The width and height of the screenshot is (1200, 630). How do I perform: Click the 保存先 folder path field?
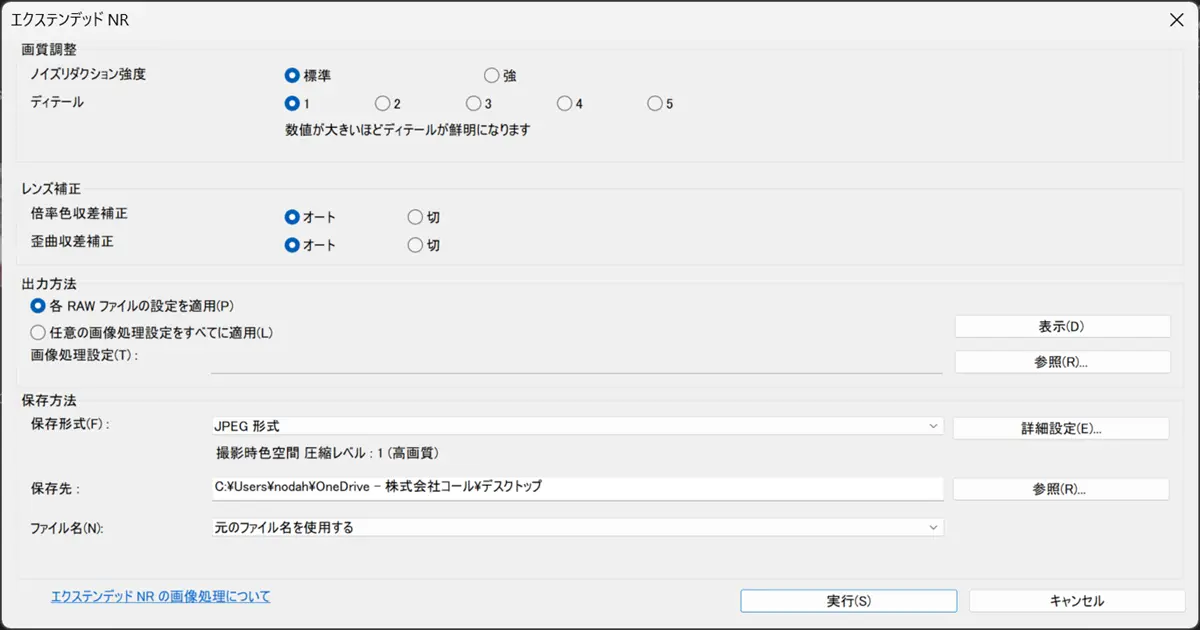pos(576,487)
